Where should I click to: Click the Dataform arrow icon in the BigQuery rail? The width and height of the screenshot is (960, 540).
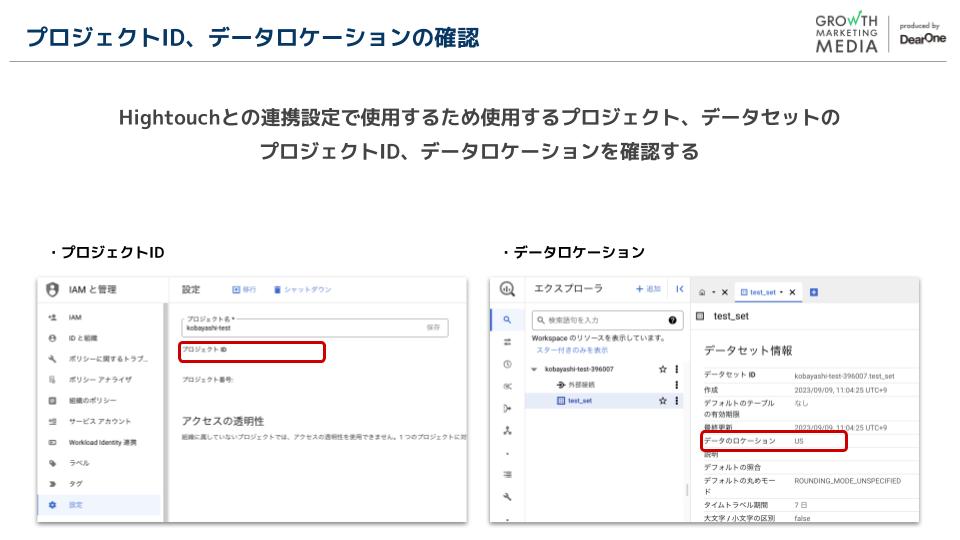507,408
